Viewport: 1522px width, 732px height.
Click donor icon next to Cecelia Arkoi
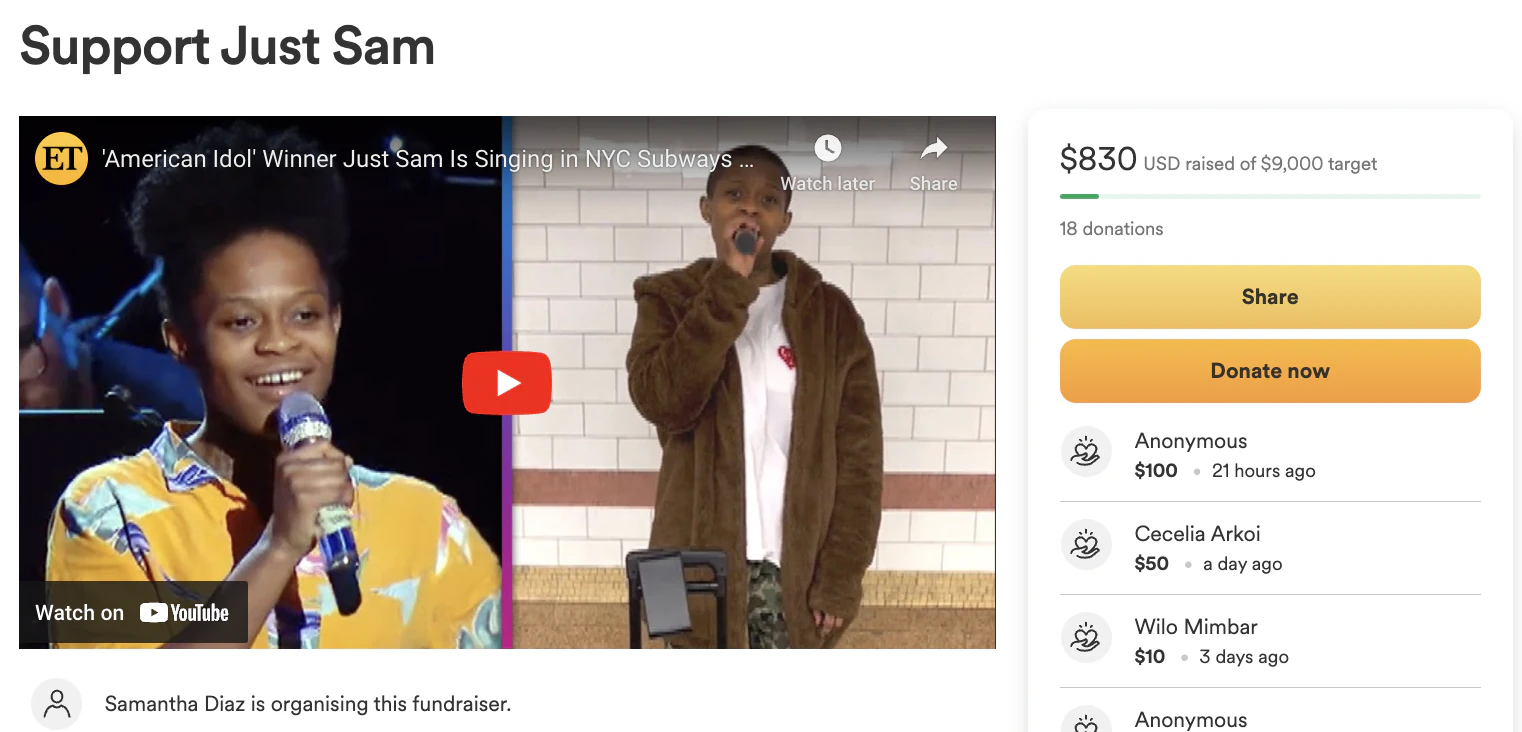click(x=1086, y=546)
